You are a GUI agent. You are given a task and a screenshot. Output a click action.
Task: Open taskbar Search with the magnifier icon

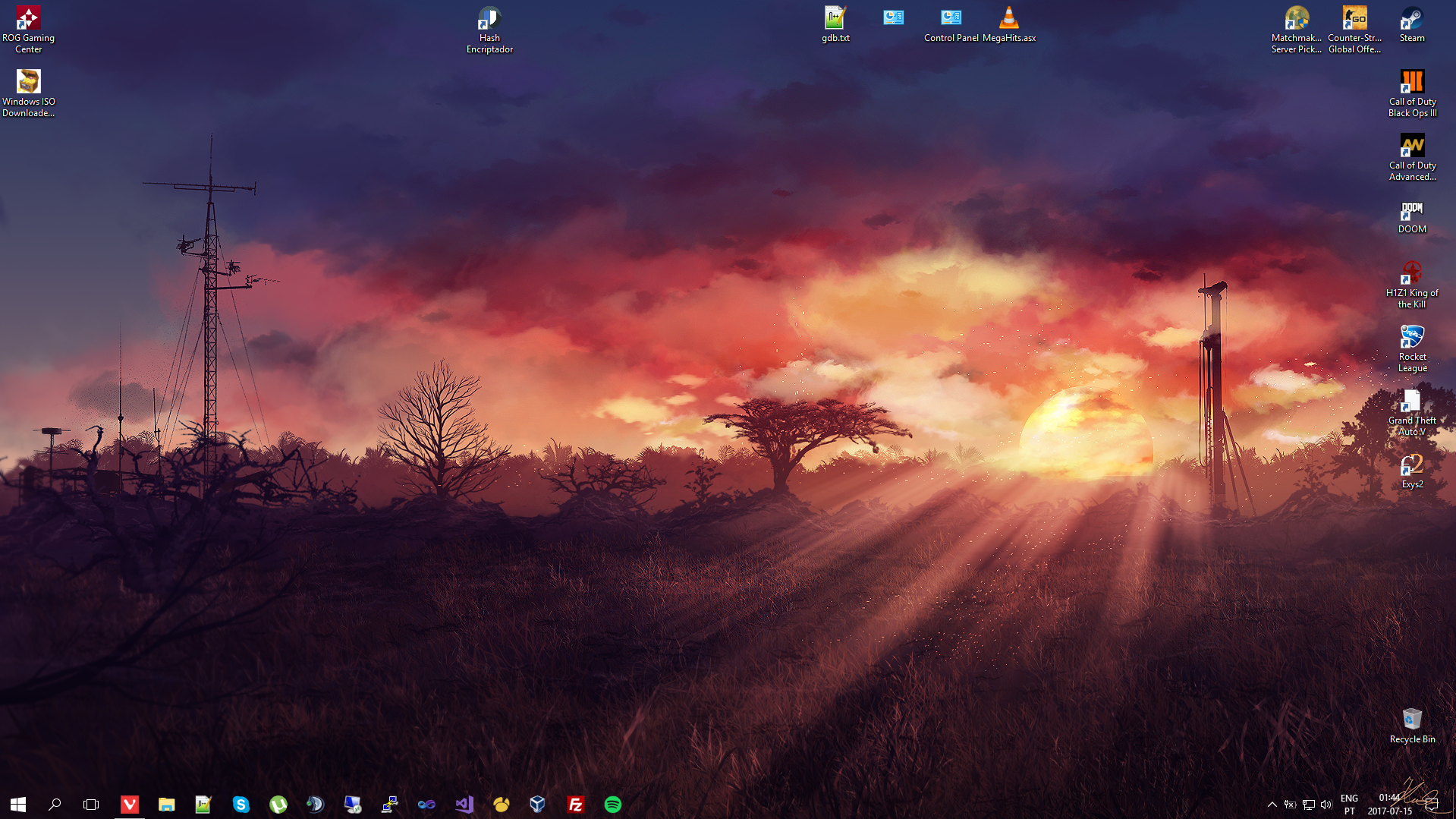pos(55,804)
